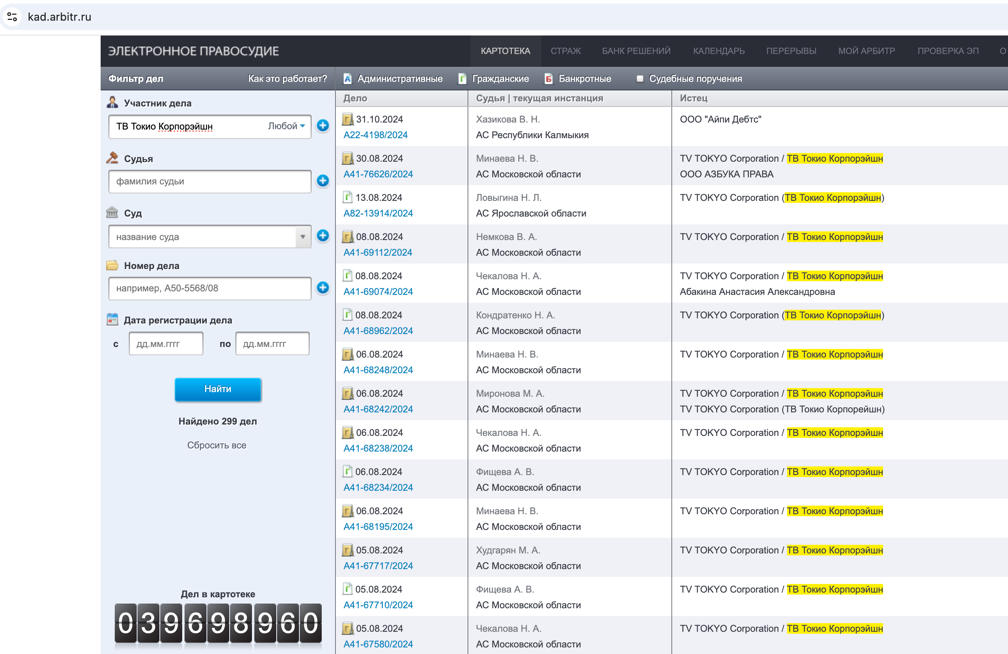Open the Банк решений tab

tap(636, 51)
